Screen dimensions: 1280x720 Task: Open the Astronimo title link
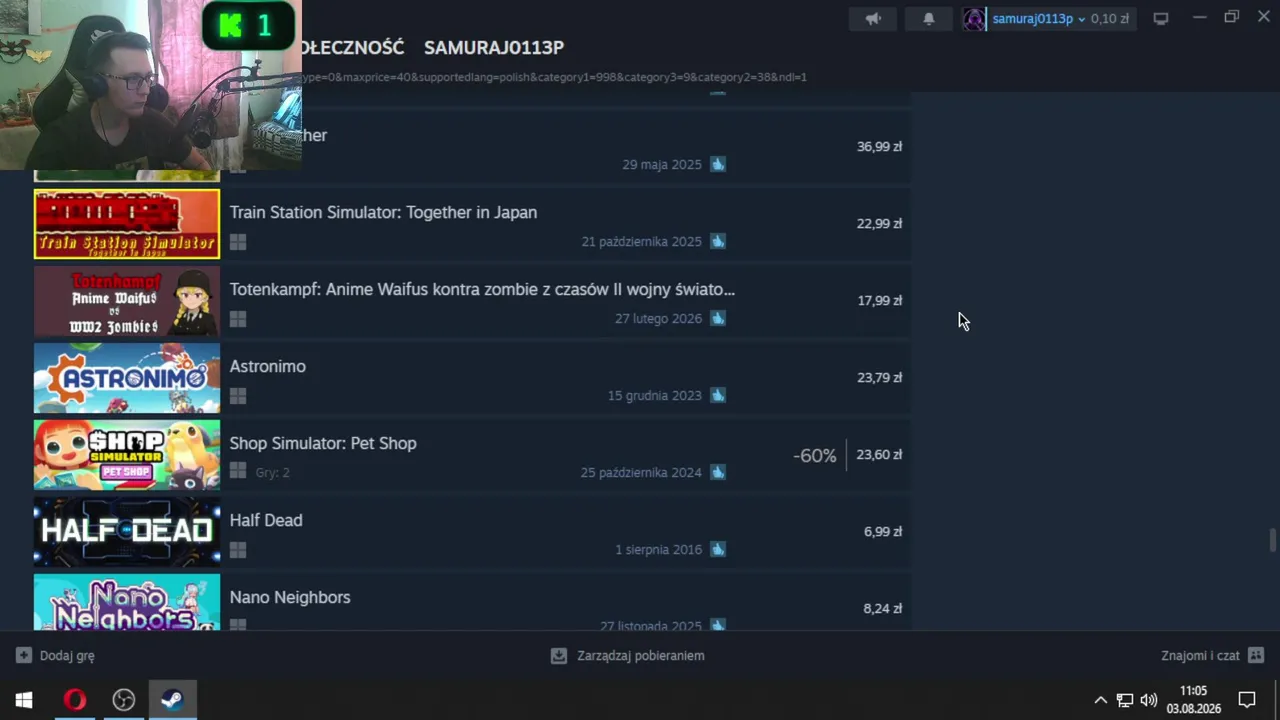268,366
